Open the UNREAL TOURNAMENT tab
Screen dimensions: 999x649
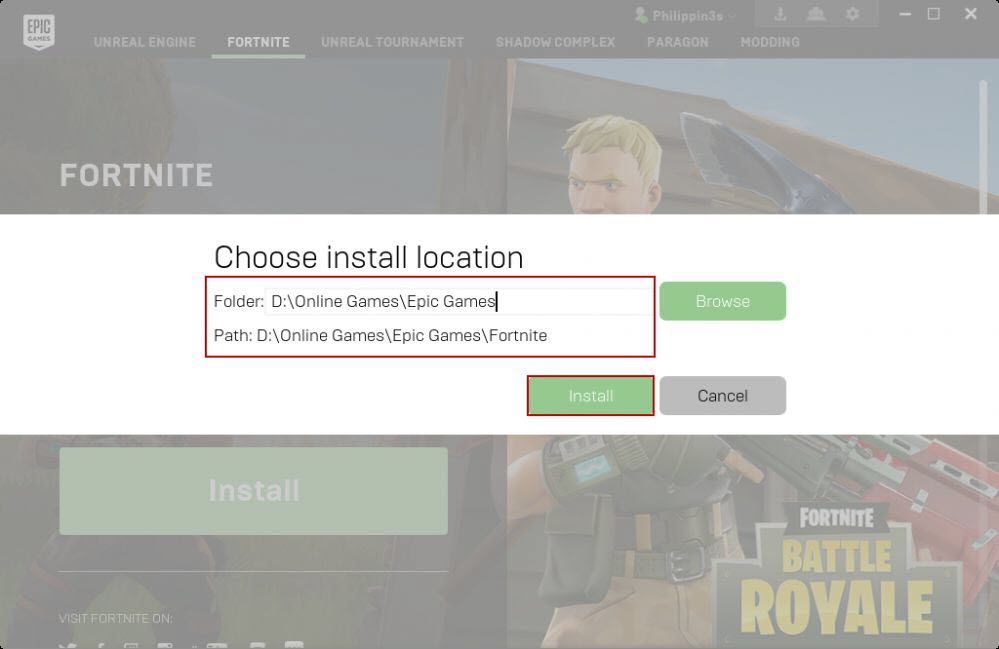click(392, 42)
